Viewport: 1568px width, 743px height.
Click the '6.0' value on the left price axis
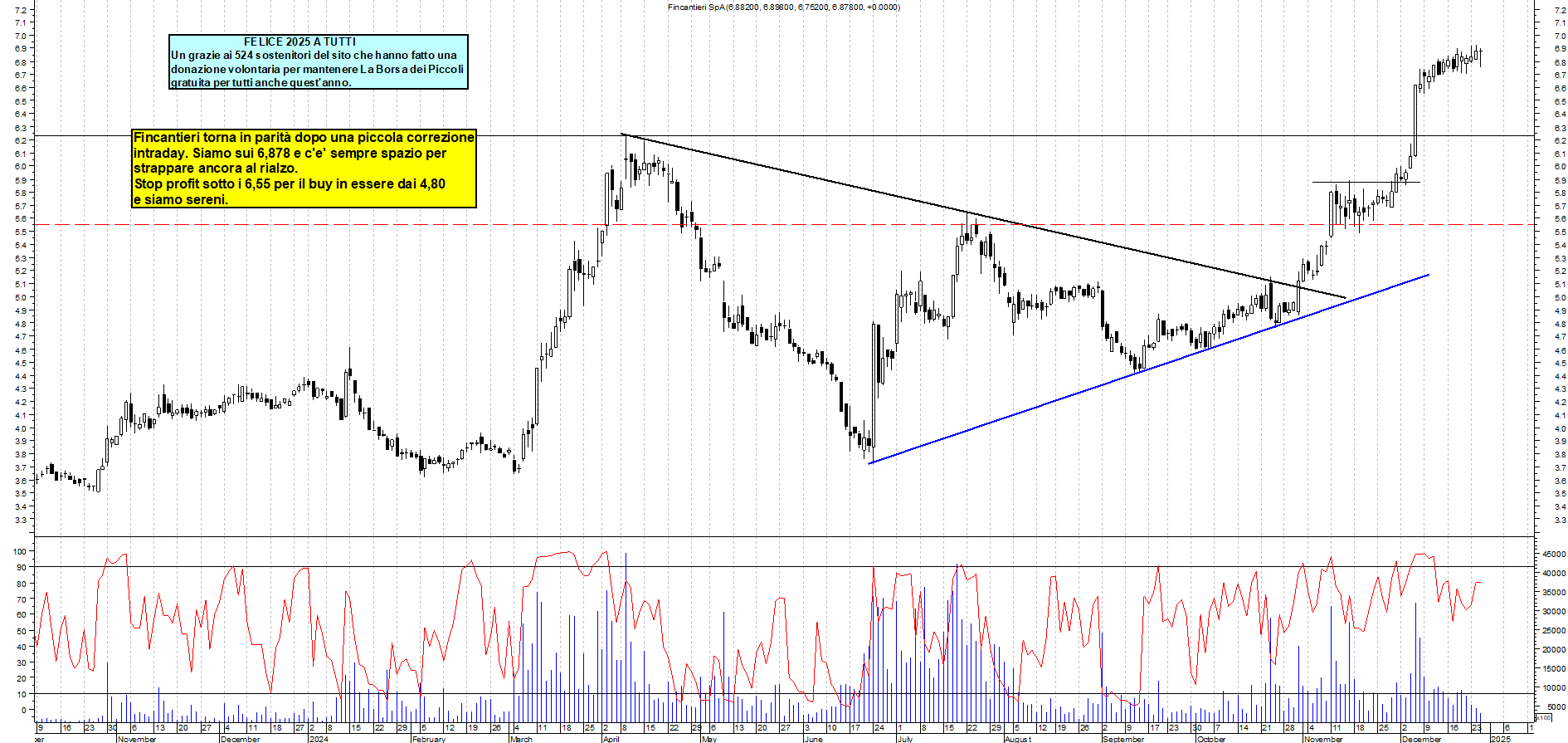coord(20,166)
